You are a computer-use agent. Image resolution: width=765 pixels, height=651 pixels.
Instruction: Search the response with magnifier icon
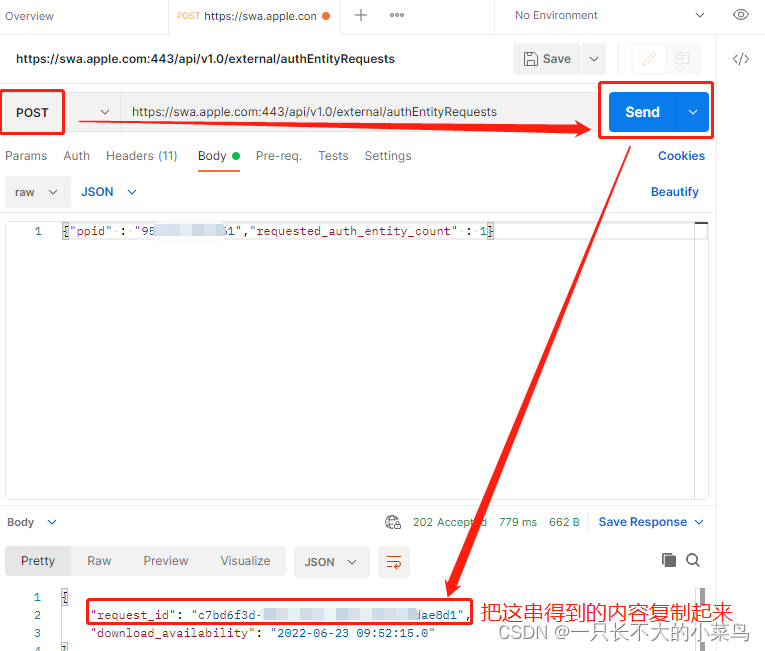pos(693,560)
